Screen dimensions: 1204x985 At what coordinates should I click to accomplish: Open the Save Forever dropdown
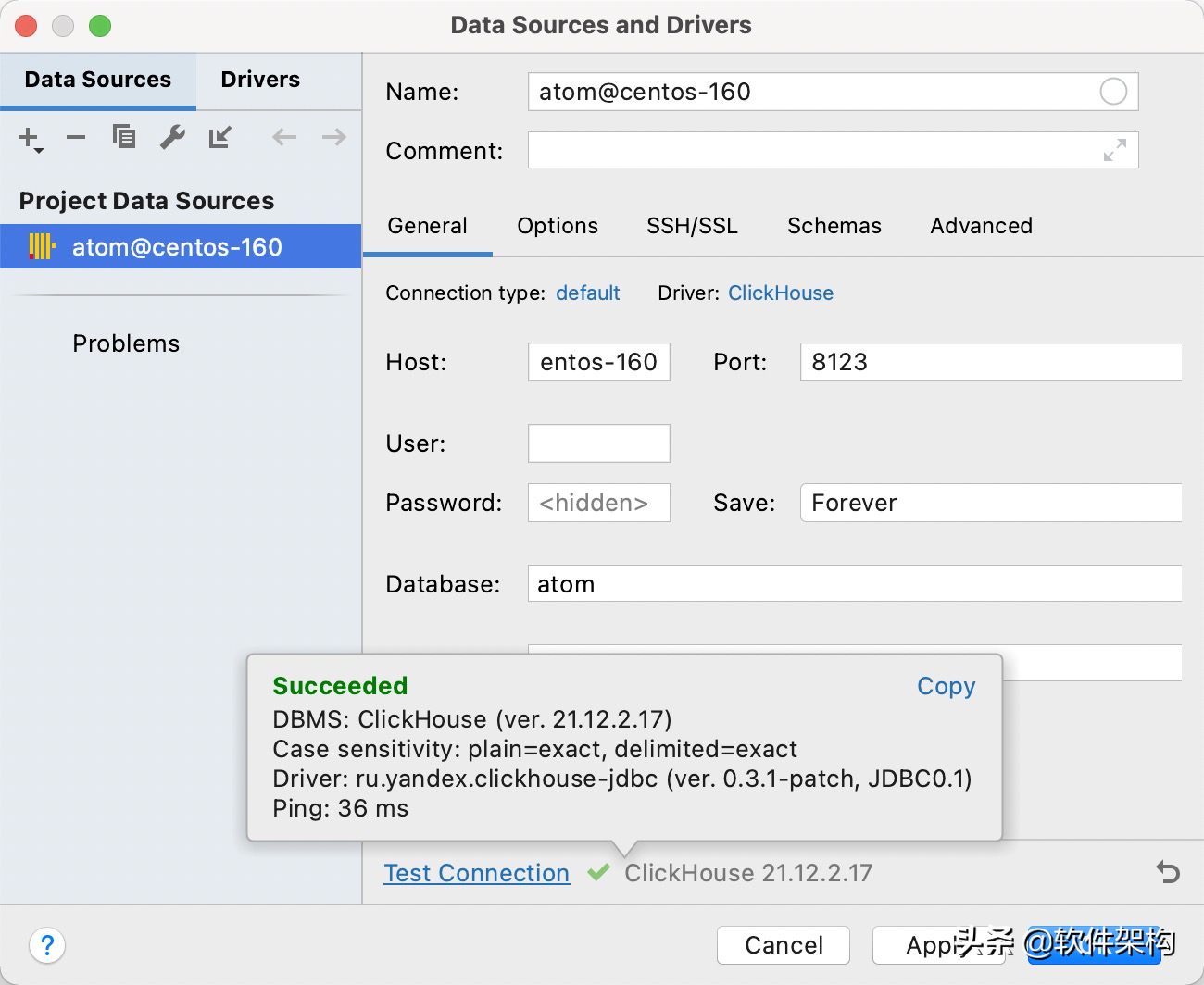click(991, 503)
